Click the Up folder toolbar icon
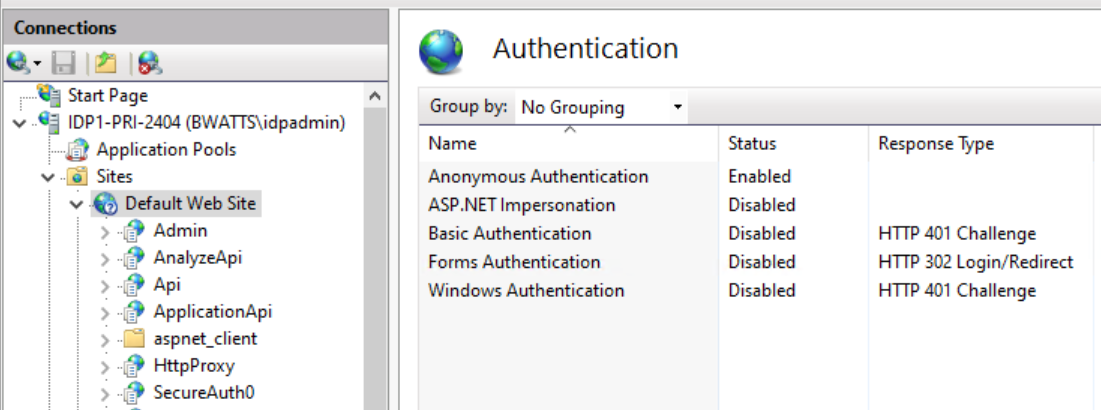The height and width of the screenshot is (410, 1101). (106, 63)
